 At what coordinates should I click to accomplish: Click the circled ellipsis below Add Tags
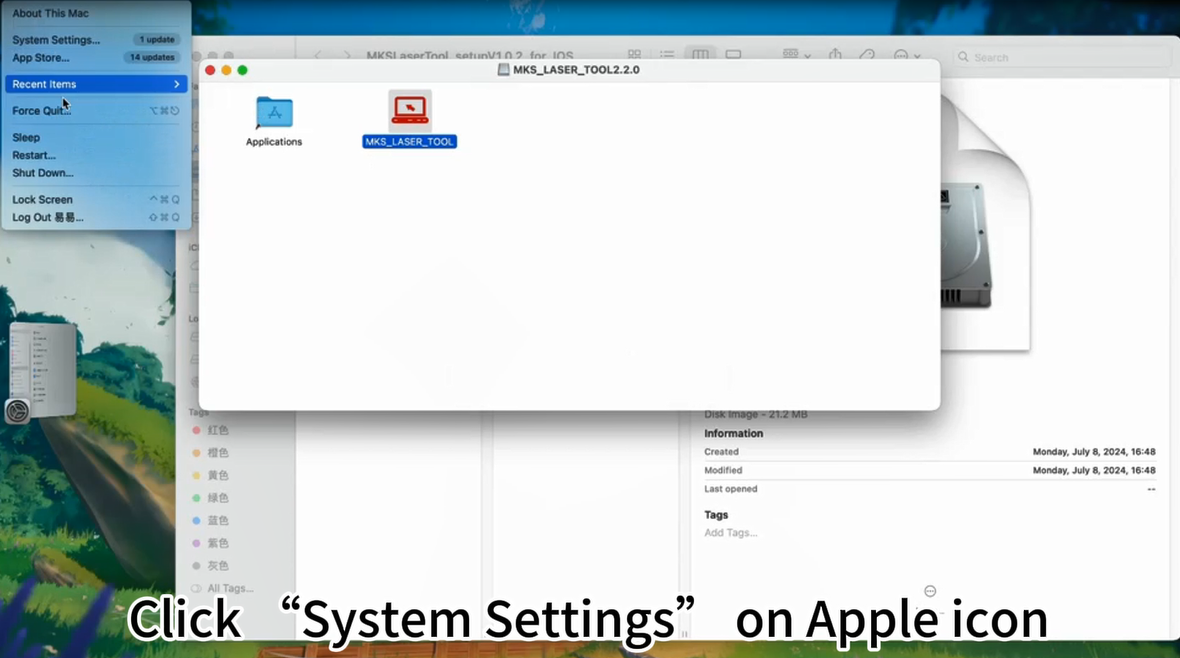pos(930,591)
